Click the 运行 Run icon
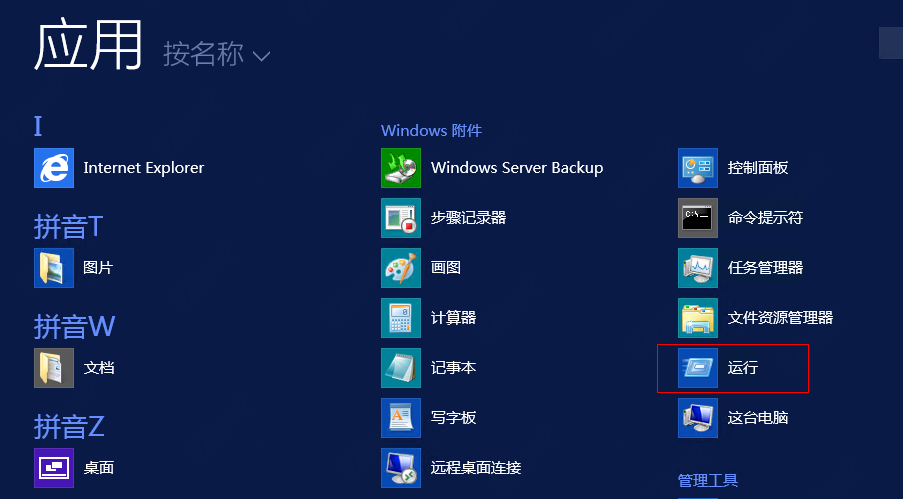 point(698,368)
